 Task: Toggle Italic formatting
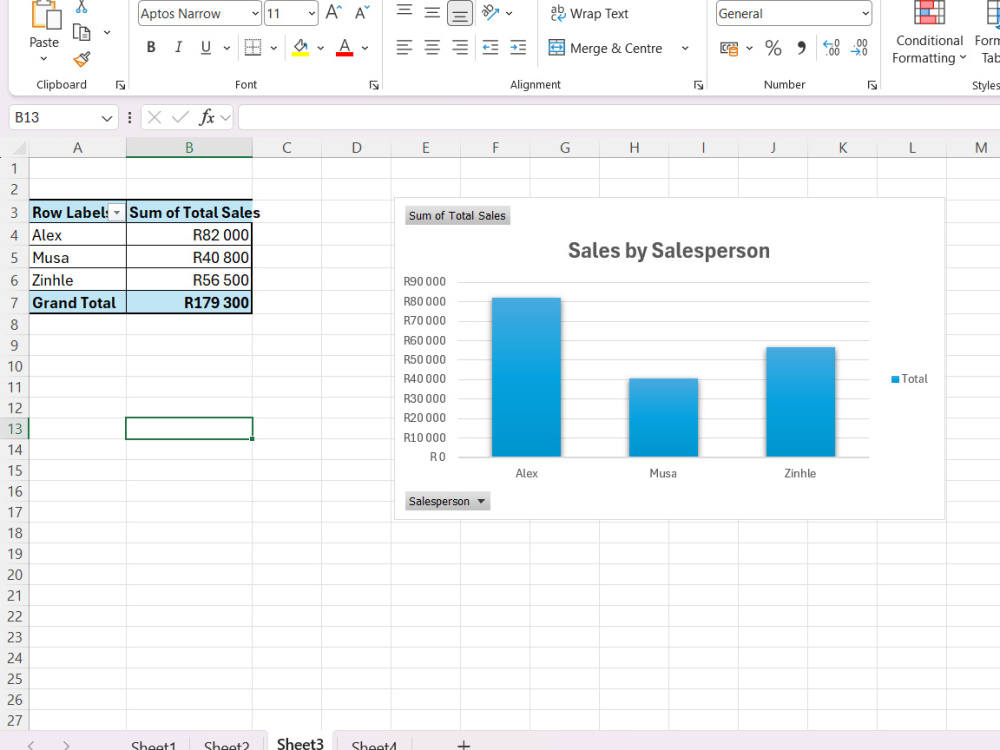click(x=179, y=47)
